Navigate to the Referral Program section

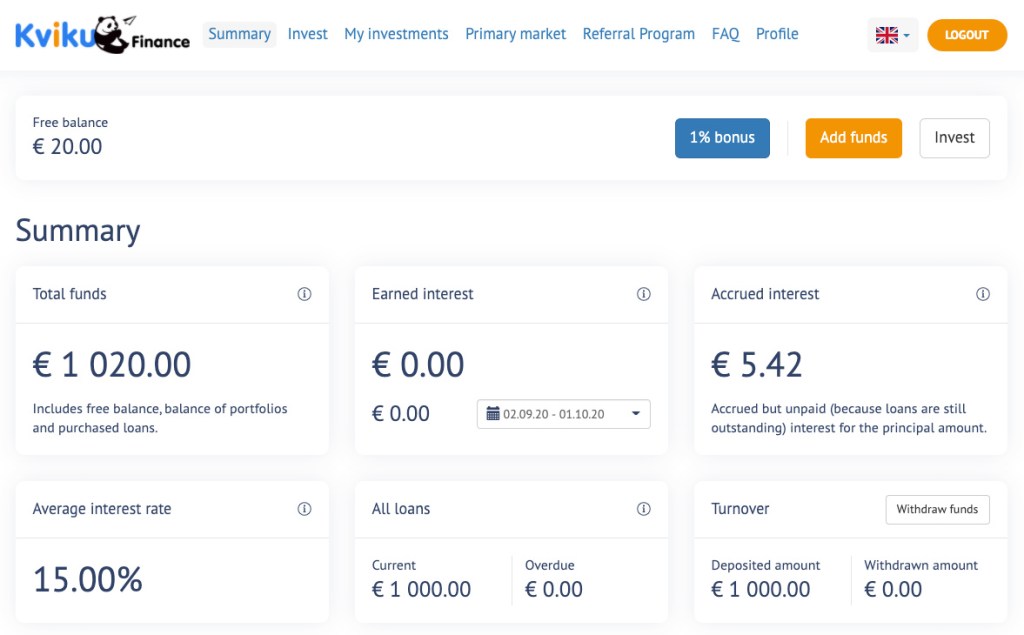point(639,33)
